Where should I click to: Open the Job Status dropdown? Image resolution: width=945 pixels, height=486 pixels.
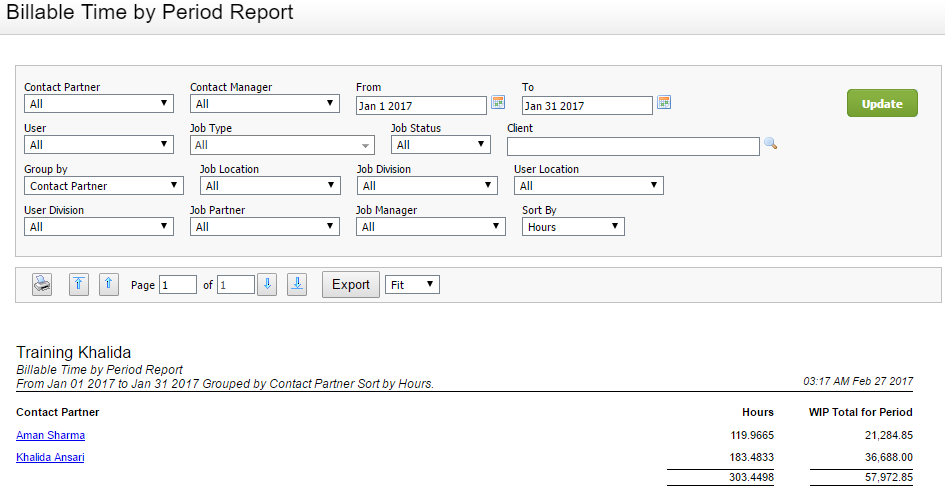coord(441,145)
